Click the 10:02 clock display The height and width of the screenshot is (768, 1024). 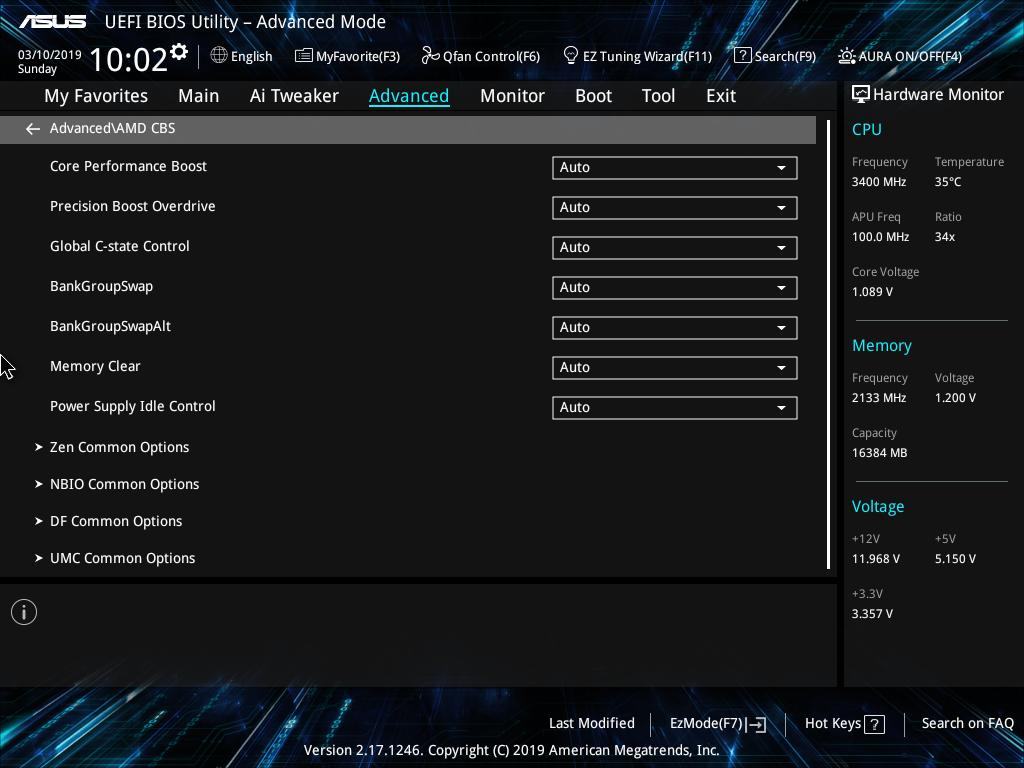pyautogui.click(x=129, y=59)
